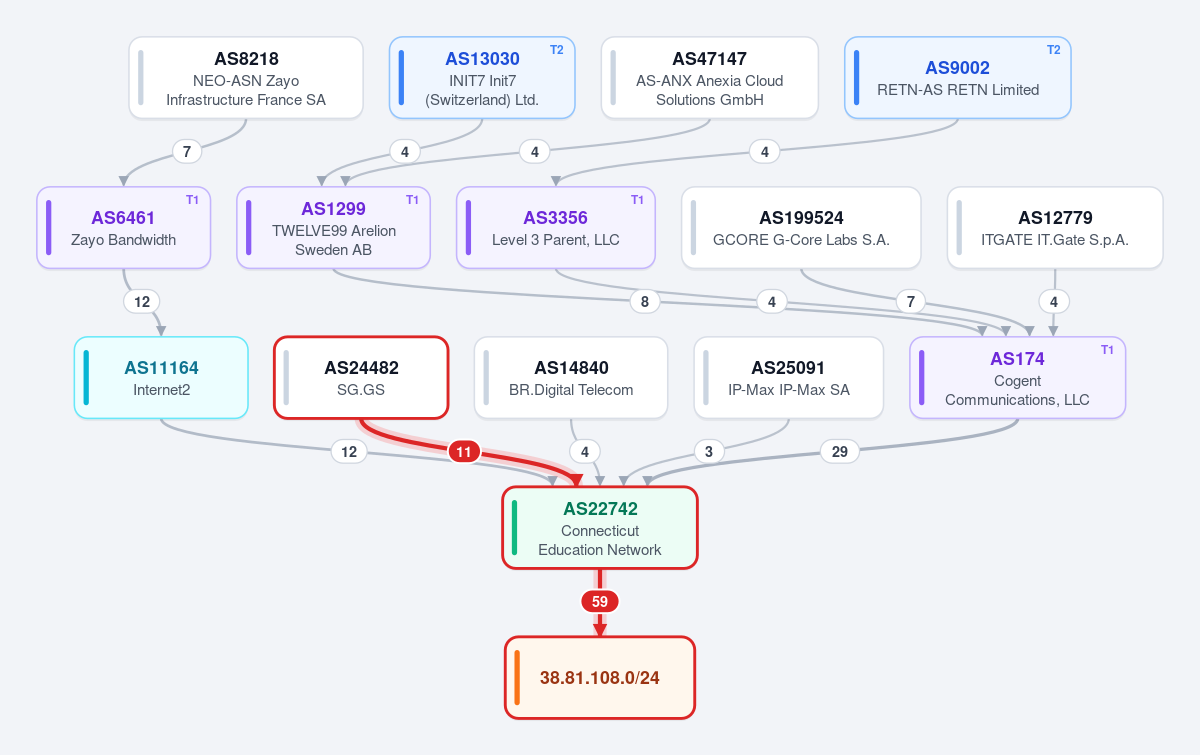
Task: Select the AS8218 NEO-ASN Zayo node
Action: (x=246, y=78)
